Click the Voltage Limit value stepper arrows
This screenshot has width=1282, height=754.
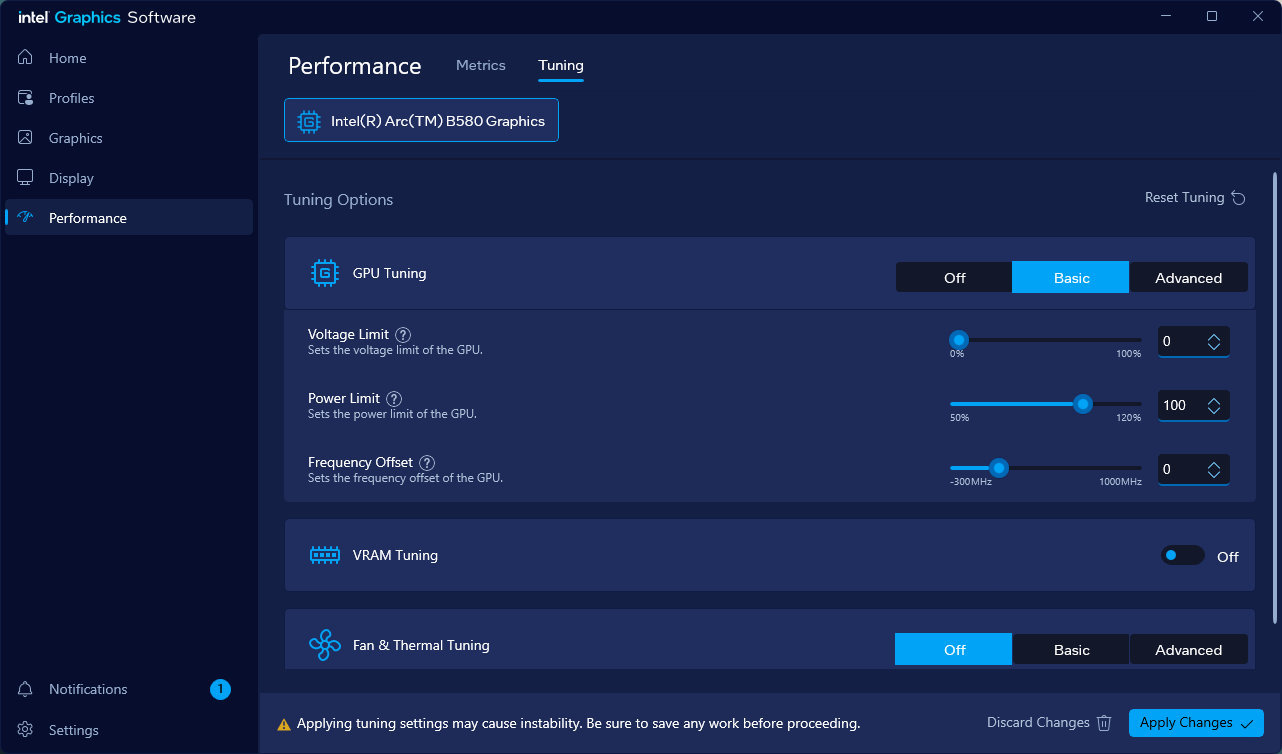coord(1214,342)
